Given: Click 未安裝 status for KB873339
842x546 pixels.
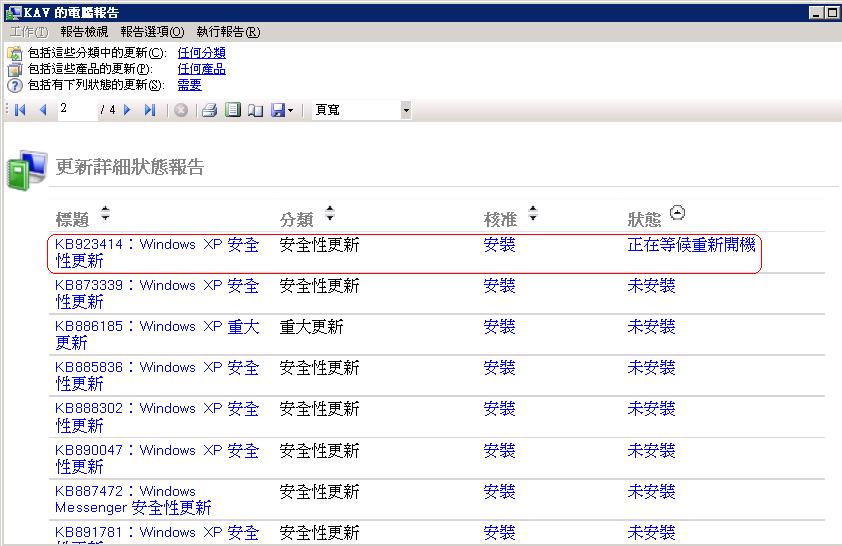Looking at the screenshot, I should [651, 286].
